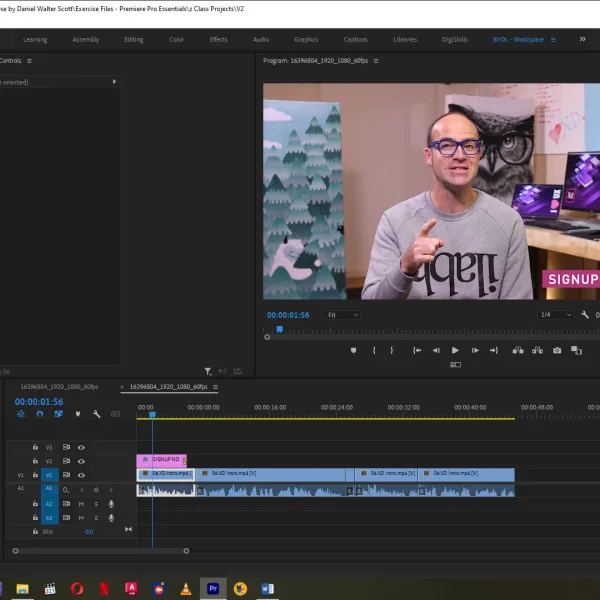
Task: Switch to the Graphics workspace
Action: pyautogui.click(x=306, y=39)
